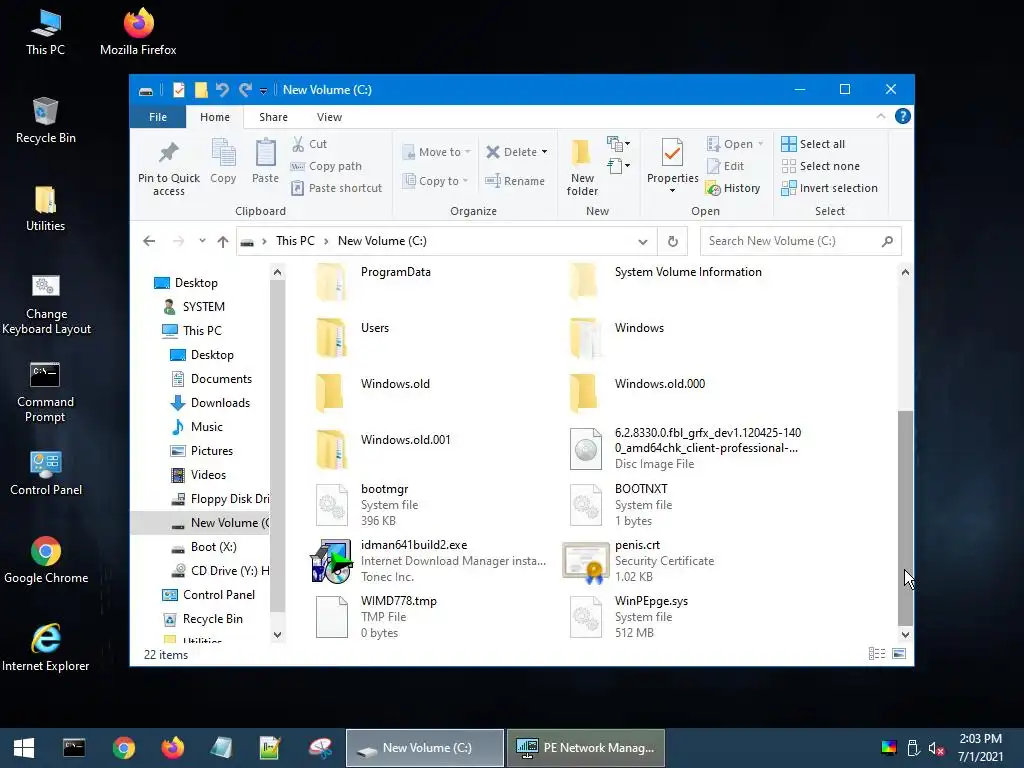Click the muted volume tray icon
This screenshot has height=768, width=1024.
coord(936,748)
